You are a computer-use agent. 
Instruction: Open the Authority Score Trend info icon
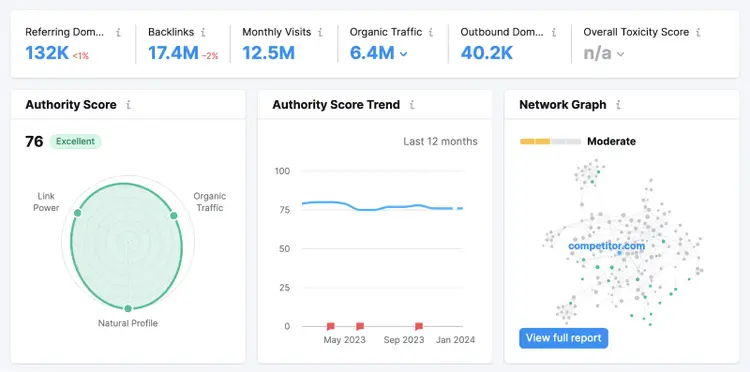coord(412,105)
